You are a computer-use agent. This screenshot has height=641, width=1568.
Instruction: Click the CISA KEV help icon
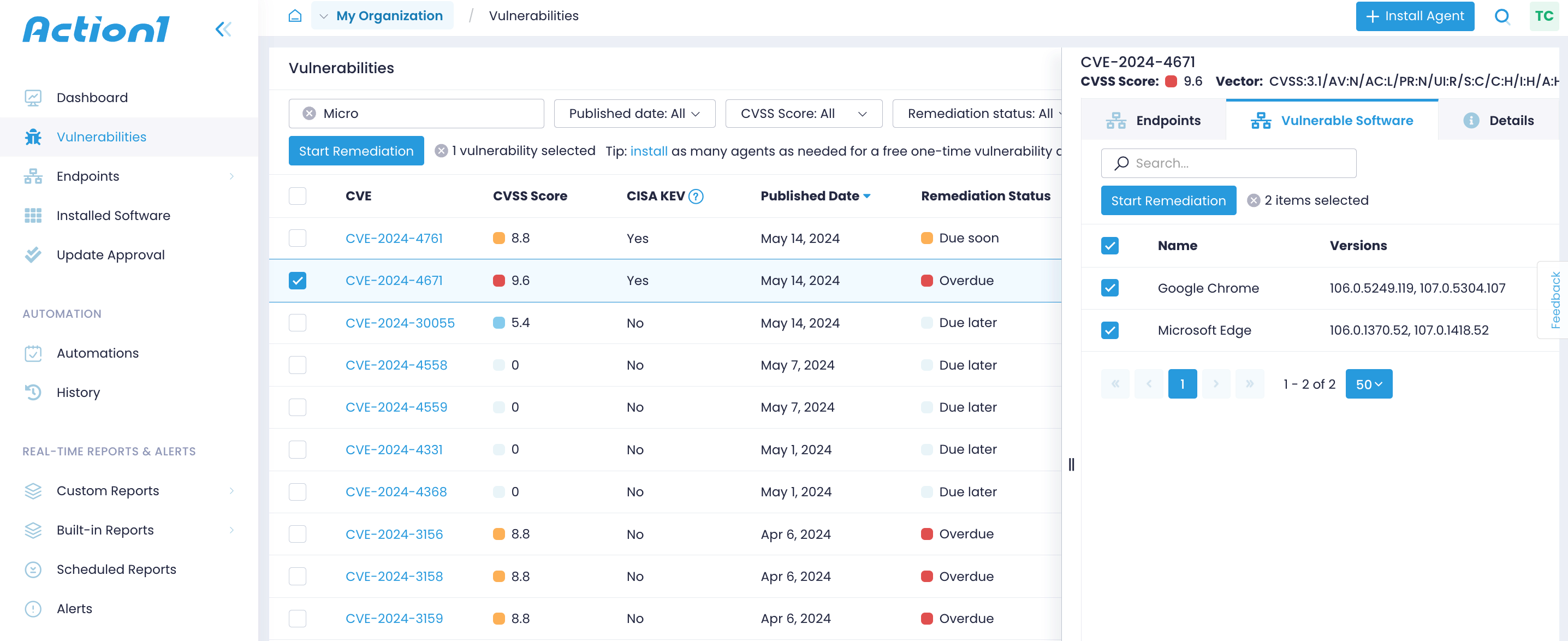[x=696, y=196]
